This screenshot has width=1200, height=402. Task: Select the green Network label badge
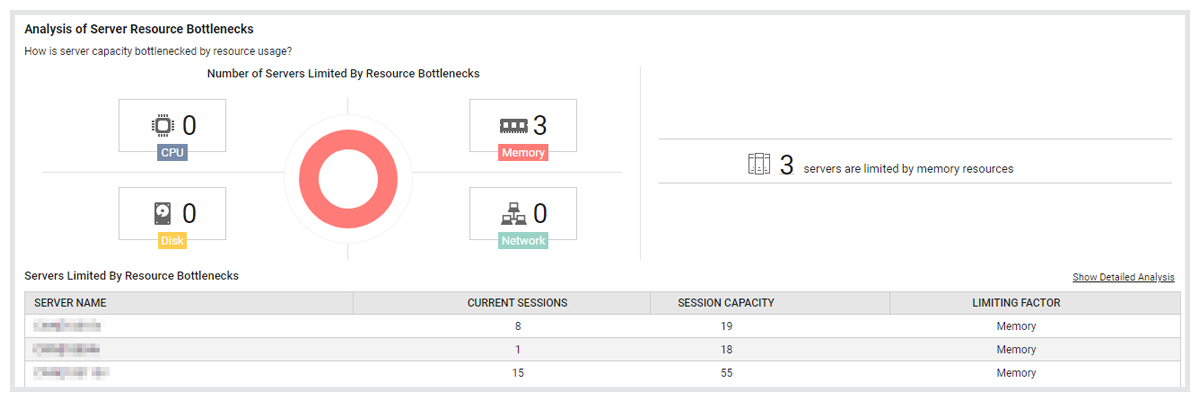click(x=524, y=240)
